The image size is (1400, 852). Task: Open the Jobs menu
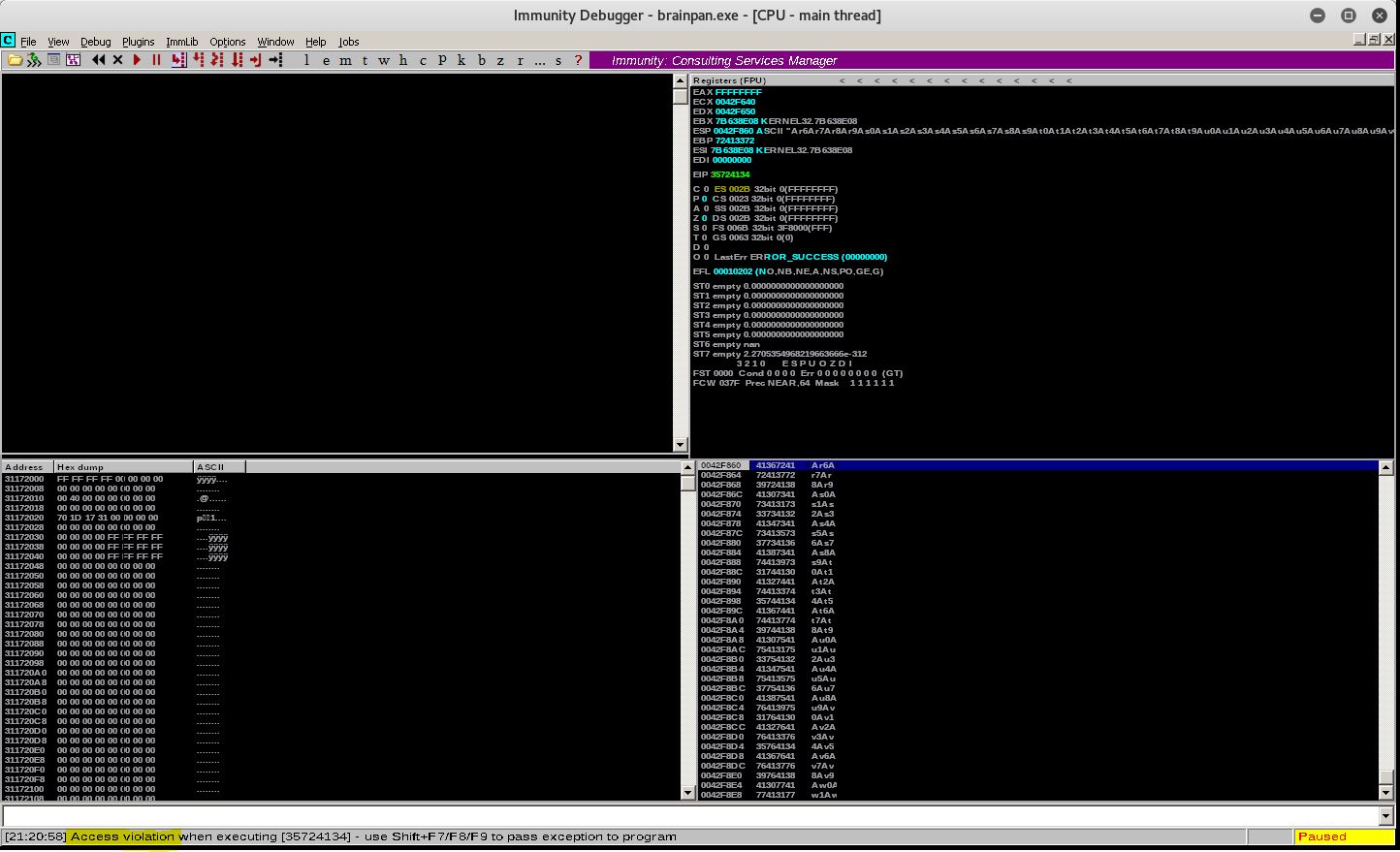click(x=348, y=42)
